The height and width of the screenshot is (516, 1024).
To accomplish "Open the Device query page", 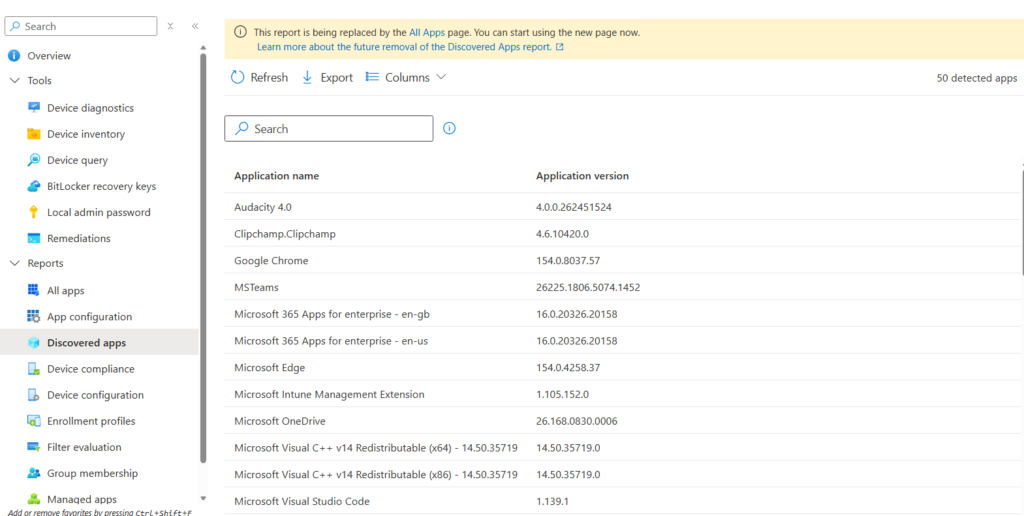I will [x=77, y=160].
